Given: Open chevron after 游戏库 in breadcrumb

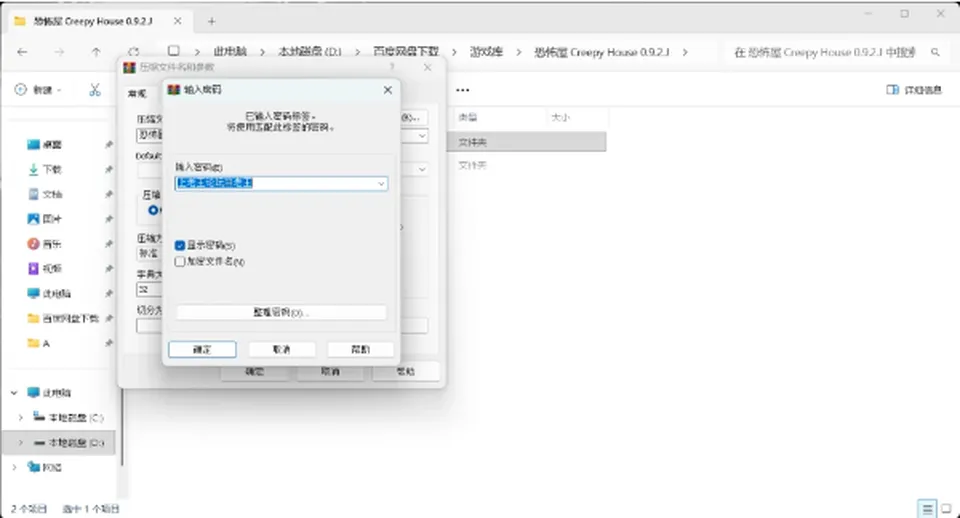Looking at the screenshot, I should pyautogui.click(x=519, y=53).
